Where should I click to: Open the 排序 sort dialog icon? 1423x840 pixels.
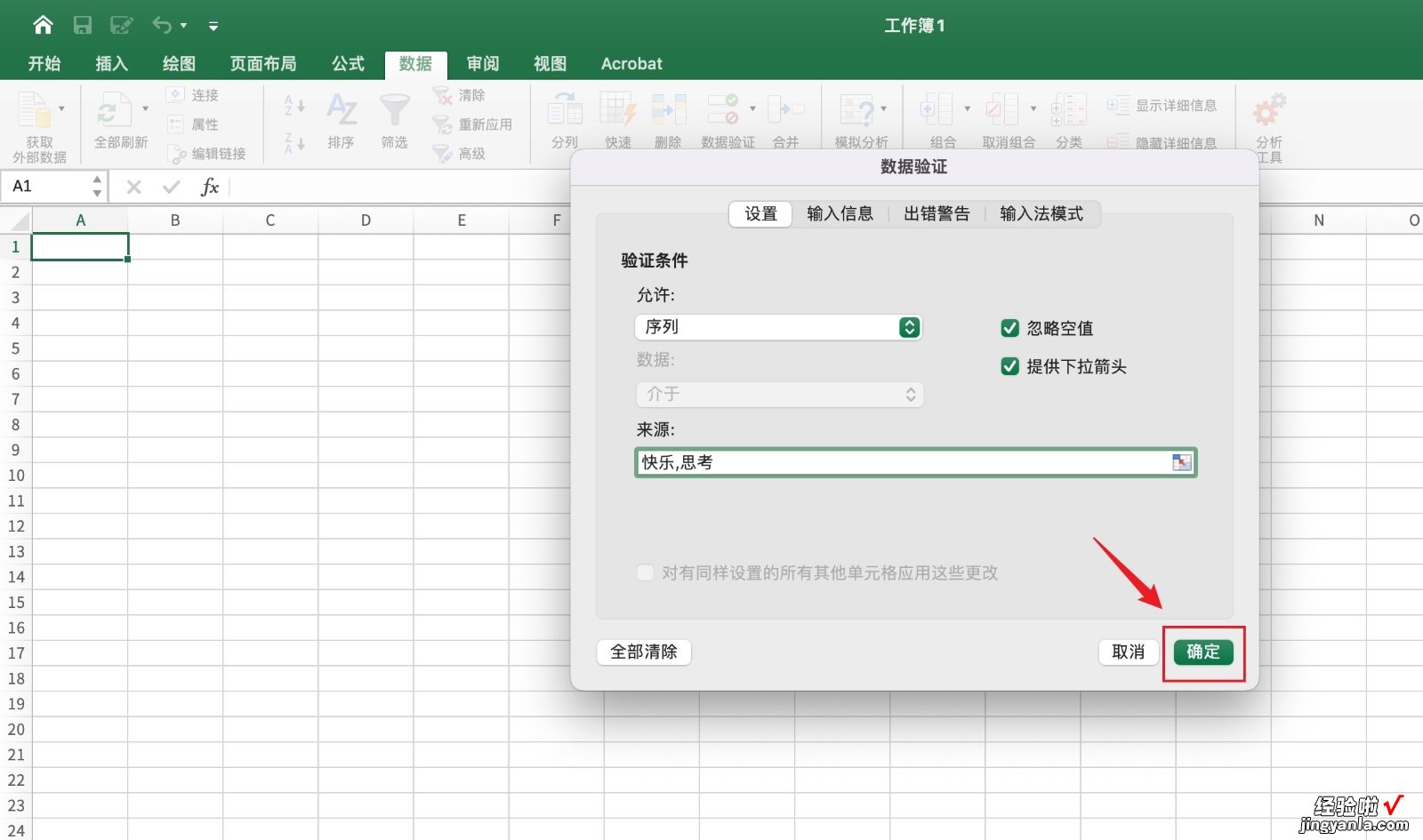[x=342, y=111]
